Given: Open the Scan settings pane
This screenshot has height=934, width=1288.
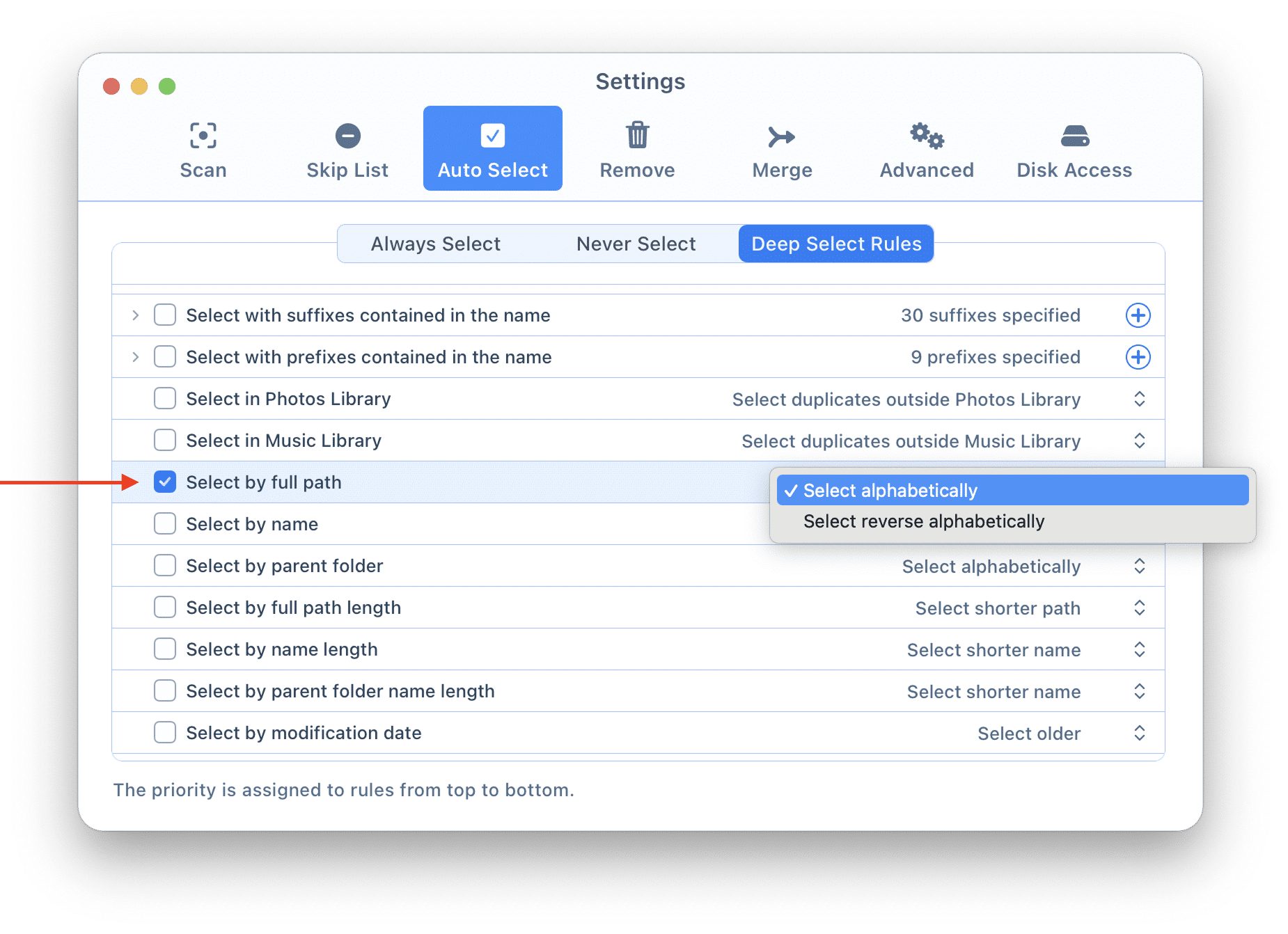Looking at the screenshot, I should click(x=203, y=149).
